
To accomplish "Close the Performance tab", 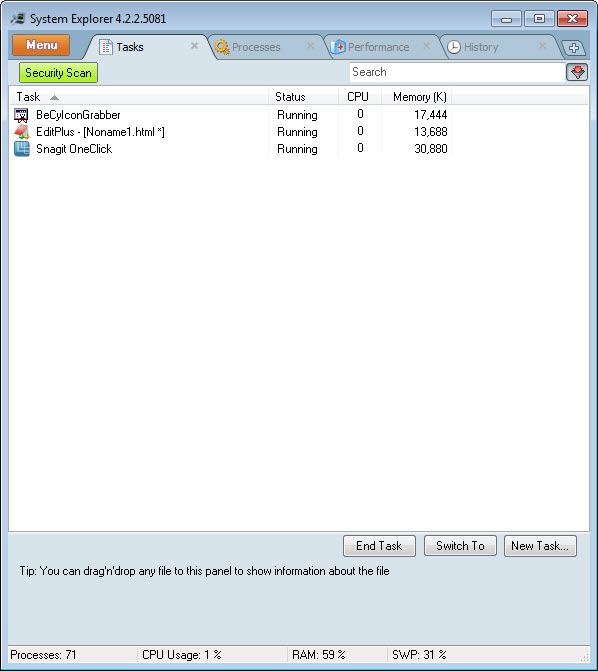I will pyautogui.click(x=427, y=46).
